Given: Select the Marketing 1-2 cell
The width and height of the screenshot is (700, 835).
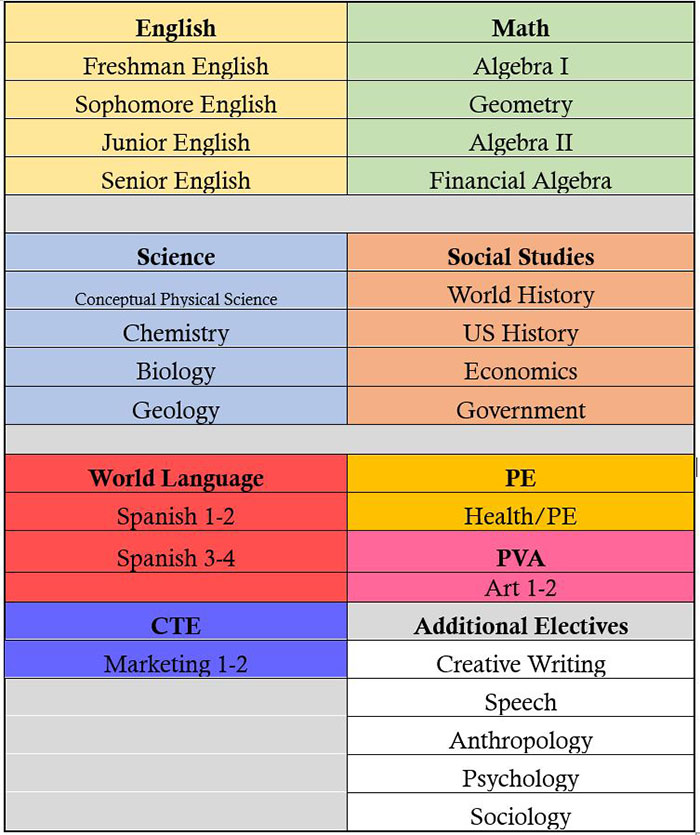Looking at the screenshot, I should click(x=176, y=660).
